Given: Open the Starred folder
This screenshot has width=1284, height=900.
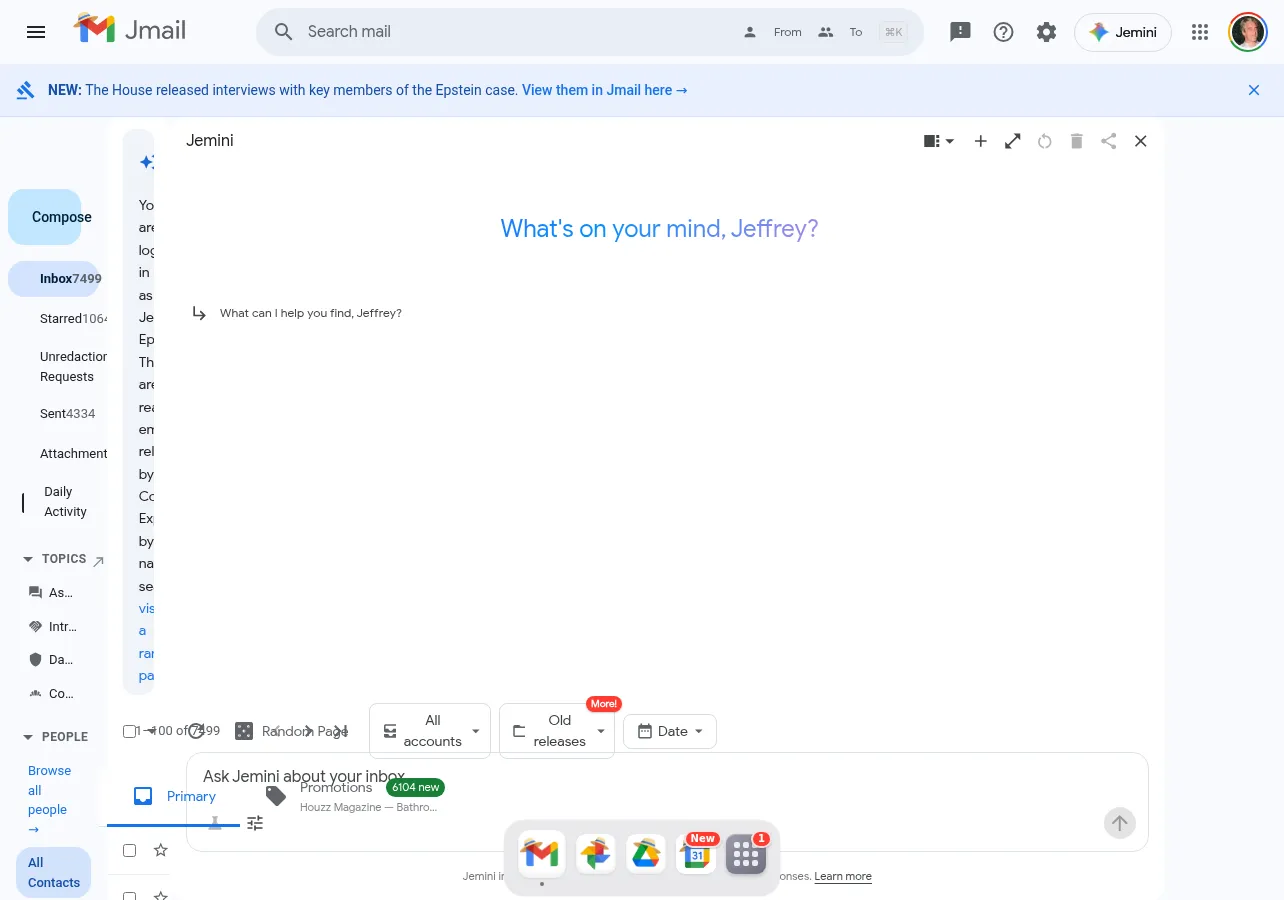Looking at the screenshot, I should [x=61, y=319].
